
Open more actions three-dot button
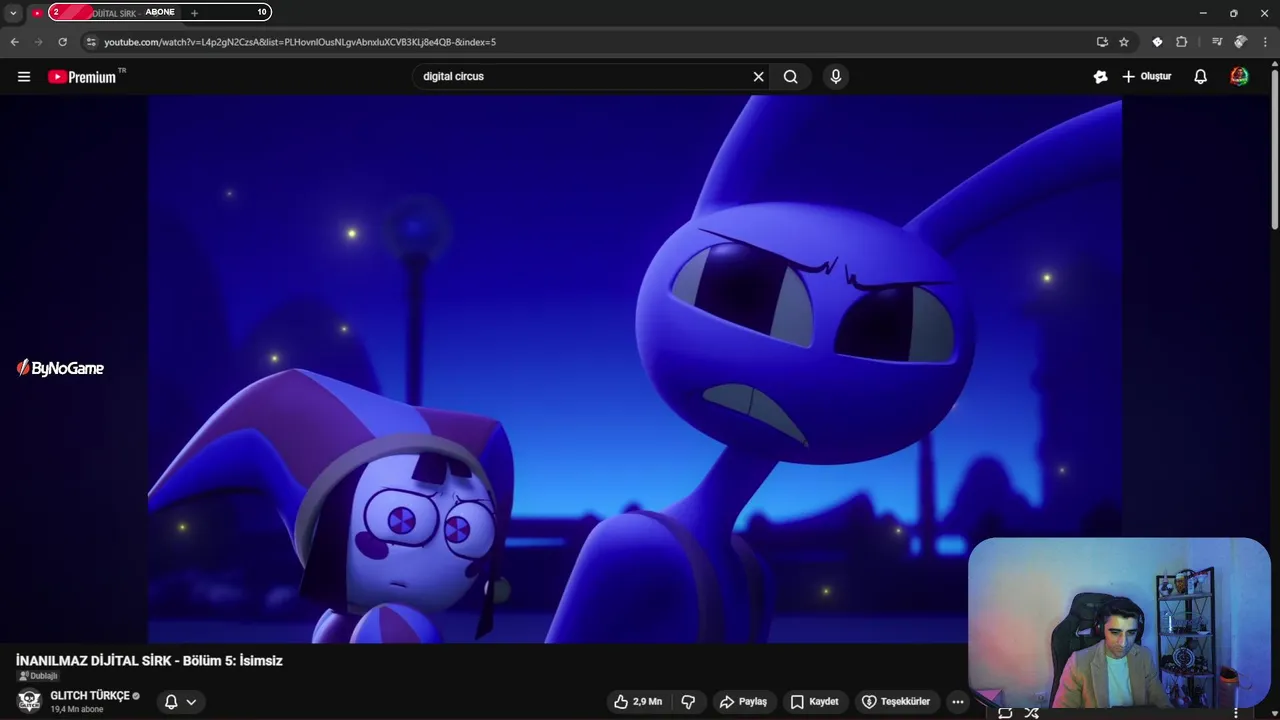click(958, 702)
